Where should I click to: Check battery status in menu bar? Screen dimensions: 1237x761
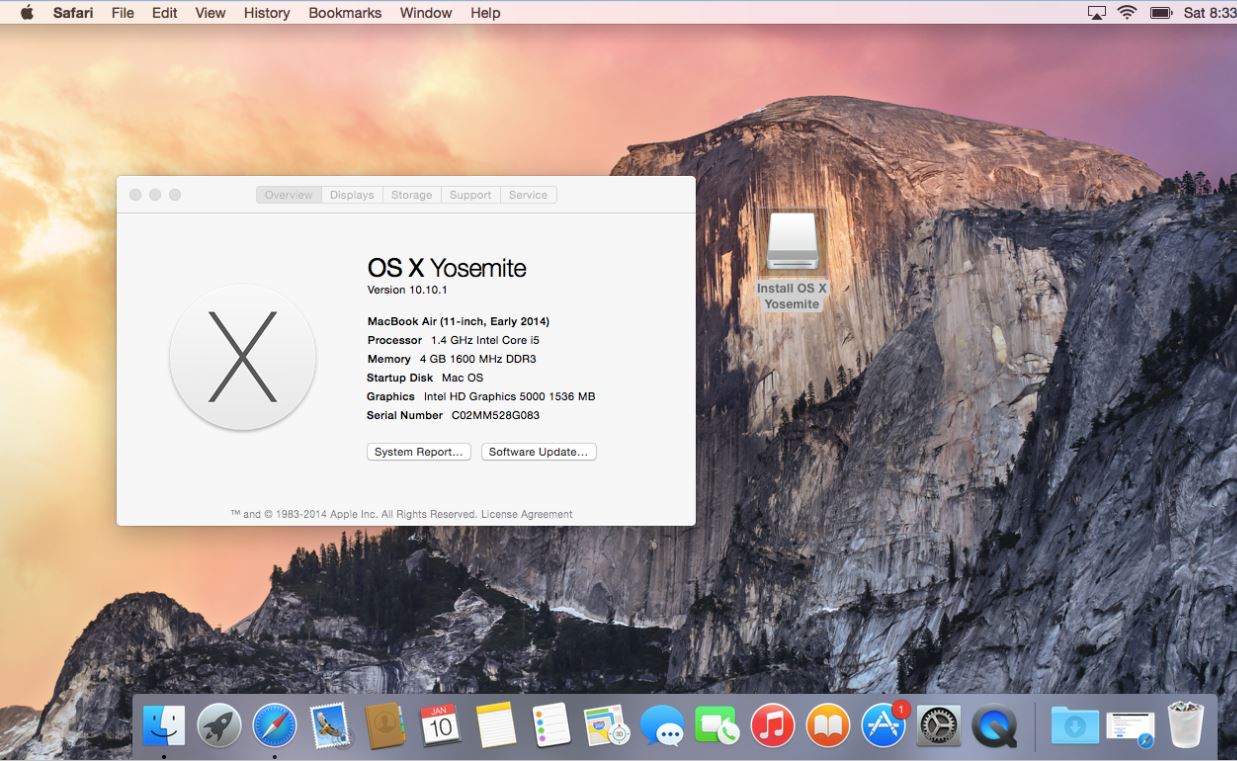(x=1161, y=13)
